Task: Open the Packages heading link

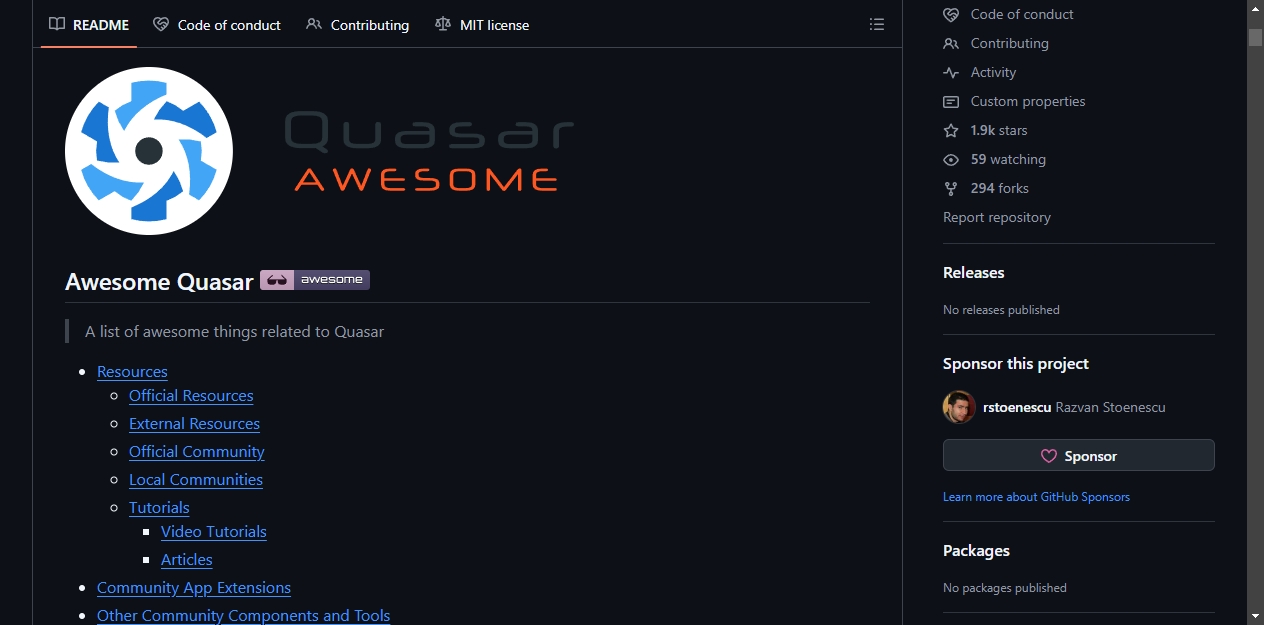Action: 976,551
